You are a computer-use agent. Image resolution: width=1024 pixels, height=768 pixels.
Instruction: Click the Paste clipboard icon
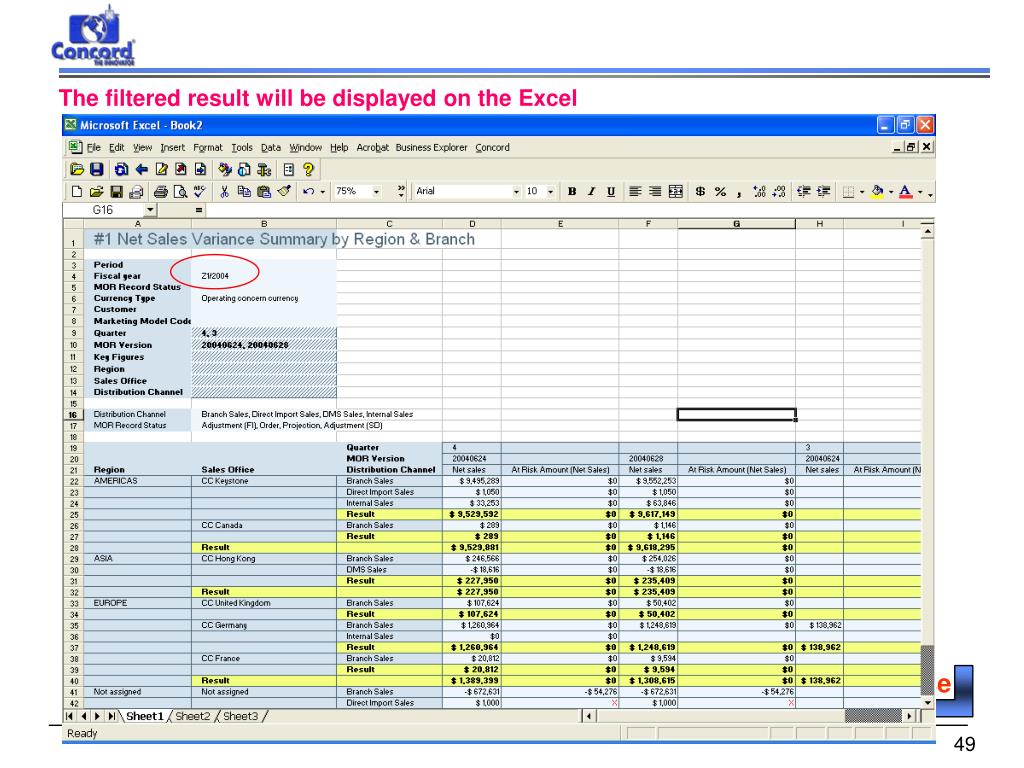pyautogui.click(x=264, y=191)
